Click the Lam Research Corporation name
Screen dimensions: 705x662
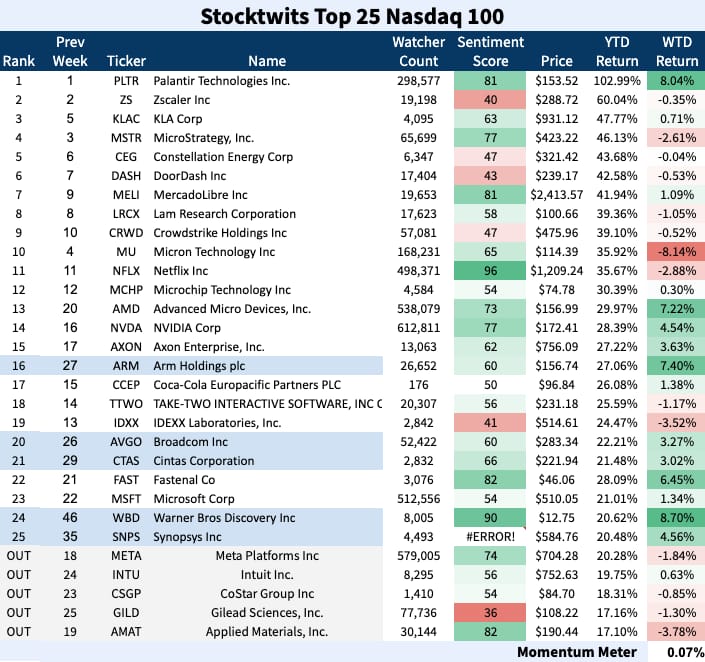pyautogui.click(x=224, y=214)
